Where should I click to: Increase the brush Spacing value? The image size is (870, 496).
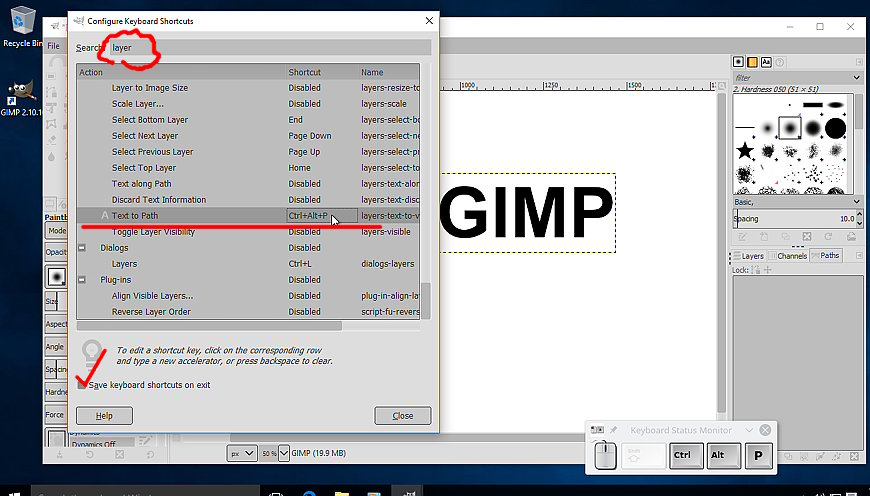coord(859,214)
